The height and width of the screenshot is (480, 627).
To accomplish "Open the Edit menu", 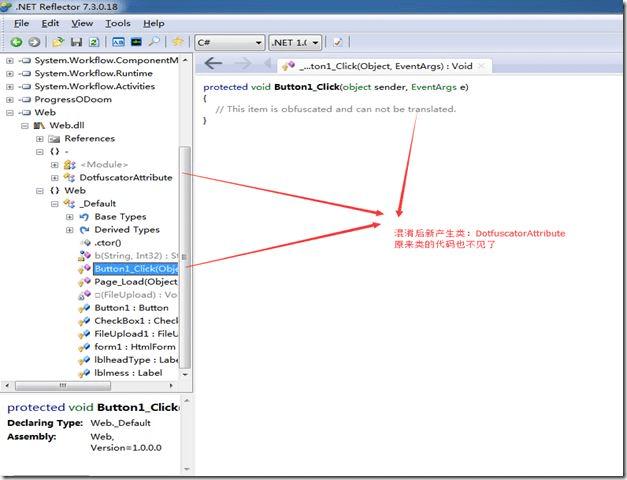I will pyautogui.click(x=50, y=24).
